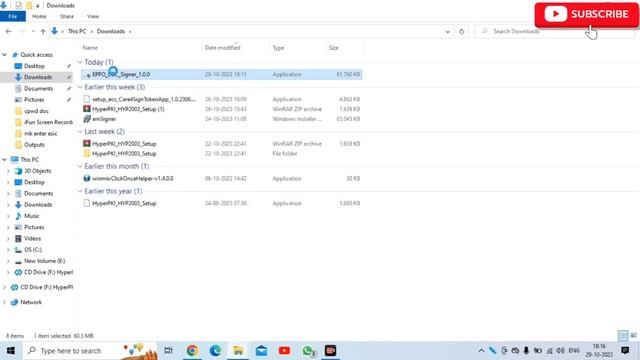Collapse the Earlier this month group
The width and height of the screenshot is (640, 360).
point(80,166)
